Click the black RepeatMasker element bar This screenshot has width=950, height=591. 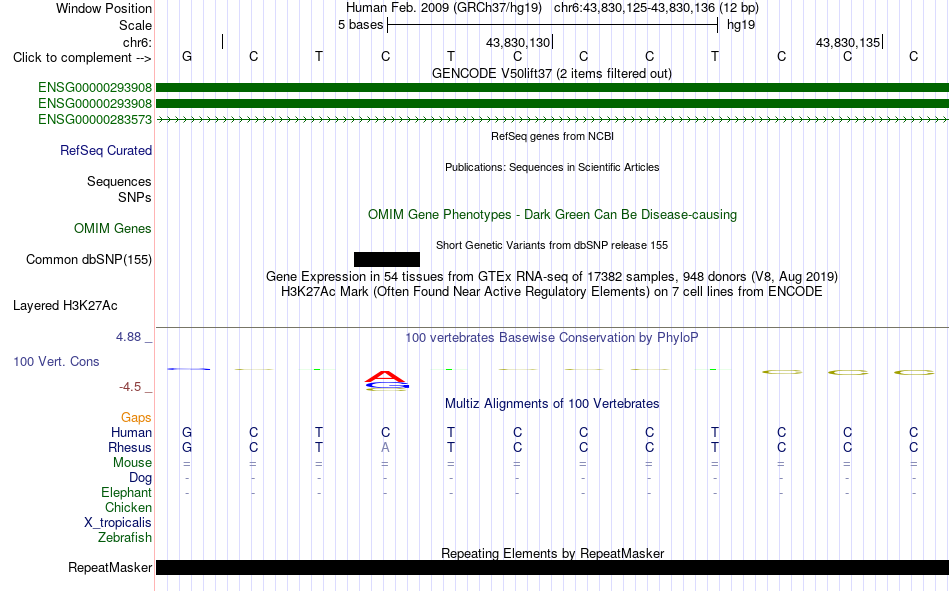(x=552, y=567)
